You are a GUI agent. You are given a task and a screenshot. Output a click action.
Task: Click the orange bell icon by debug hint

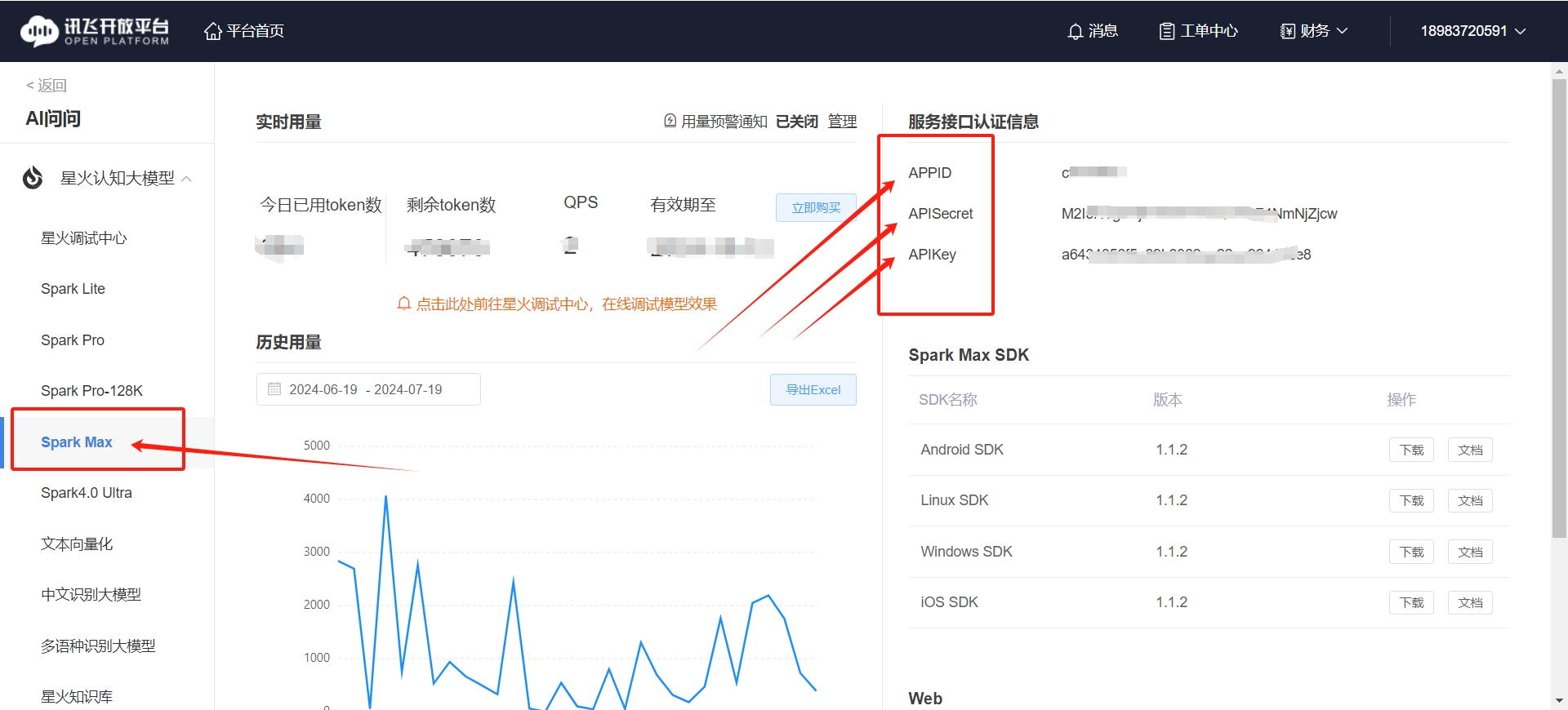pos(403,304)
